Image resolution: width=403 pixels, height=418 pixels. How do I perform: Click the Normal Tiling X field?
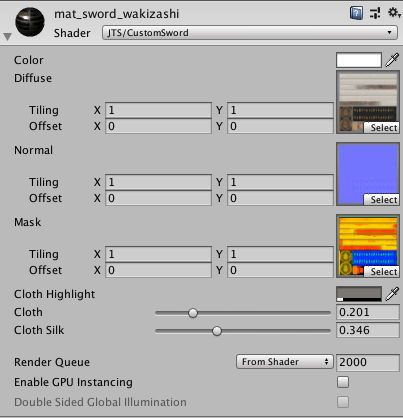(x=158, y=182)
